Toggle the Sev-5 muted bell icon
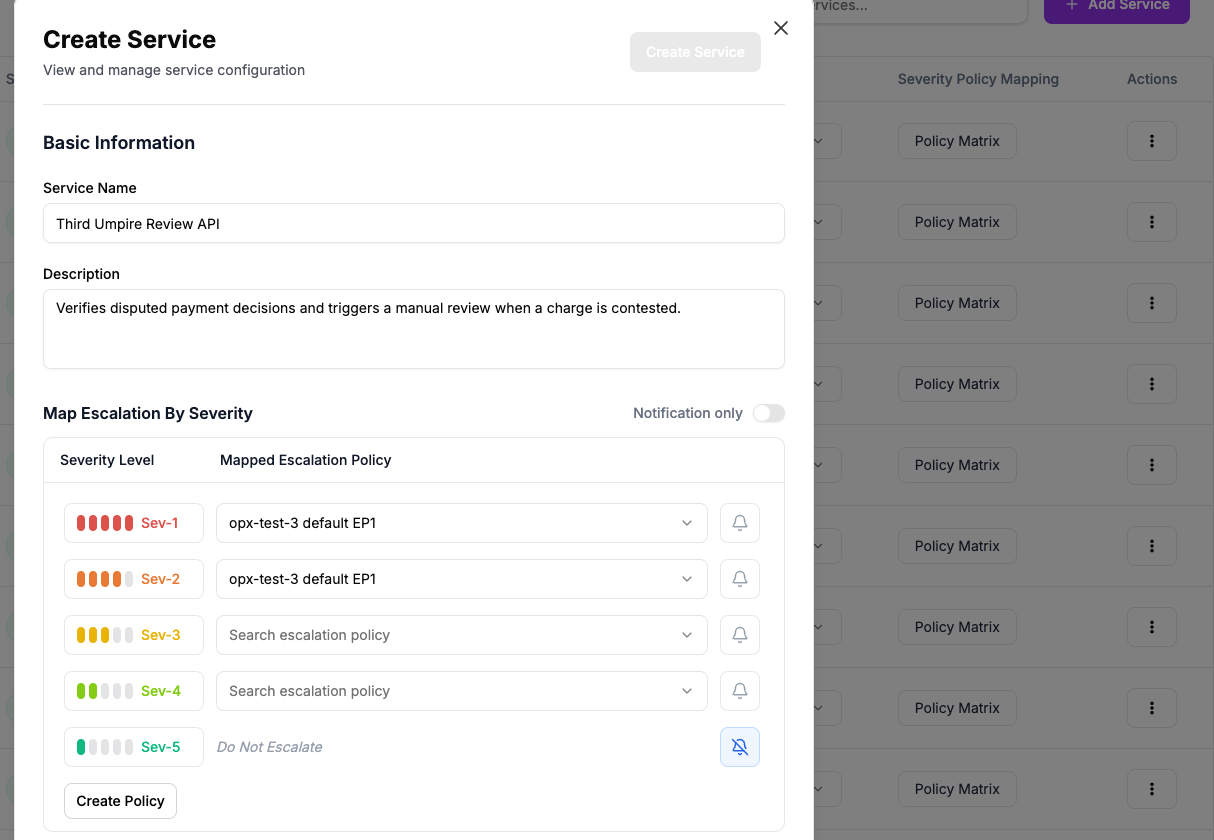This screenshot has width=1214, height=840. pos(740,747)
